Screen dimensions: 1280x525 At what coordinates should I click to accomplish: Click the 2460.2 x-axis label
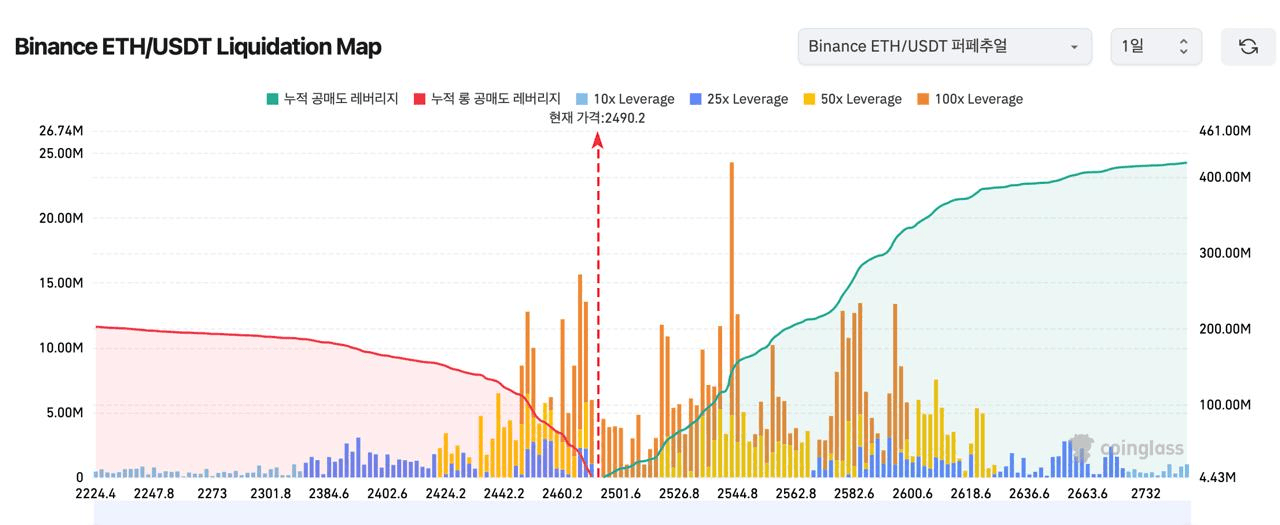point(562,493)
